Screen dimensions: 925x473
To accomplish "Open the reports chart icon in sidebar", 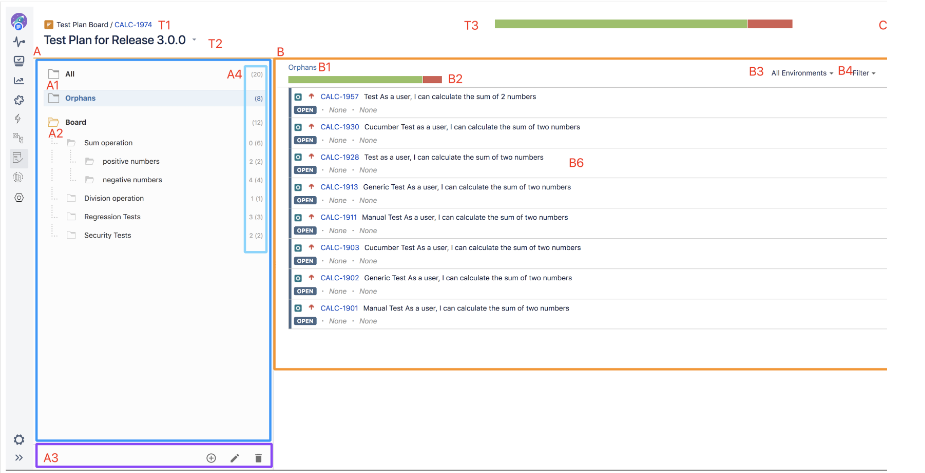I will coord(19,81).
